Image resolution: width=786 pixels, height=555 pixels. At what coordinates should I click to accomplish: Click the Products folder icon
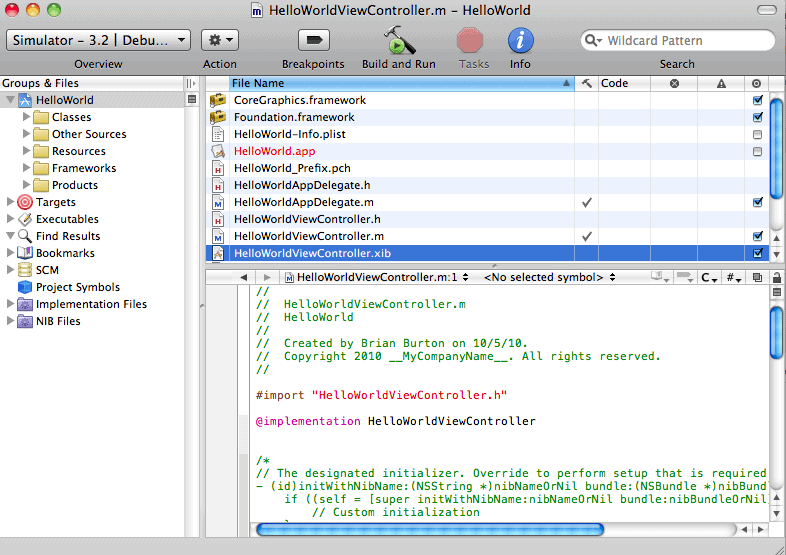tap(41, 186)
